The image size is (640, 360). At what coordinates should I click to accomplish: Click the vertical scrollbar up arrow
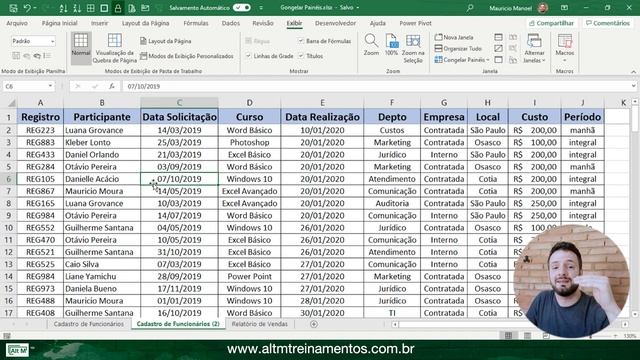[x=635, y=101]
